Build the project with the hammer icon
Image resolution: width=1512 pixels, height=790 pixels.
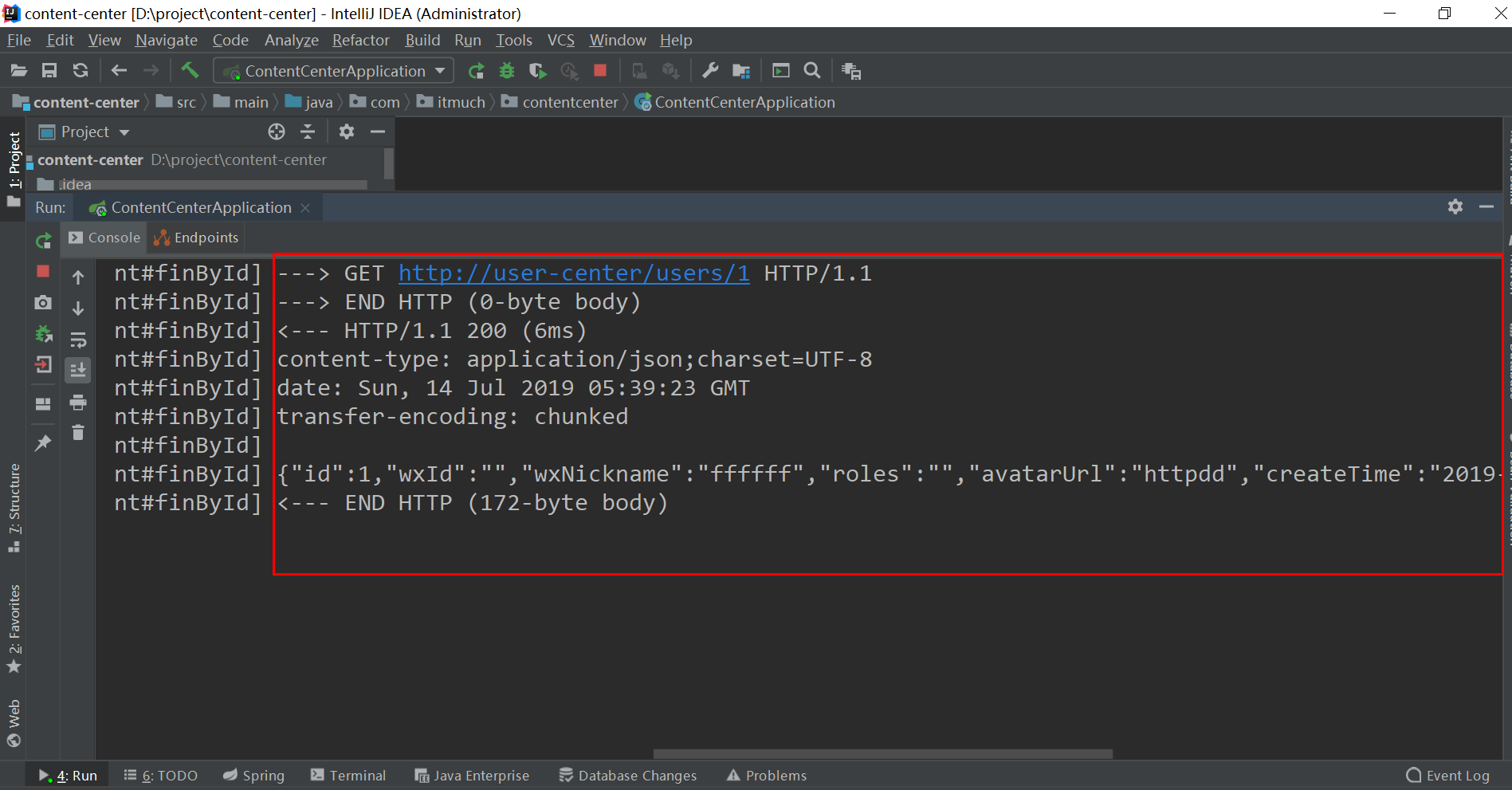point(190,70)
